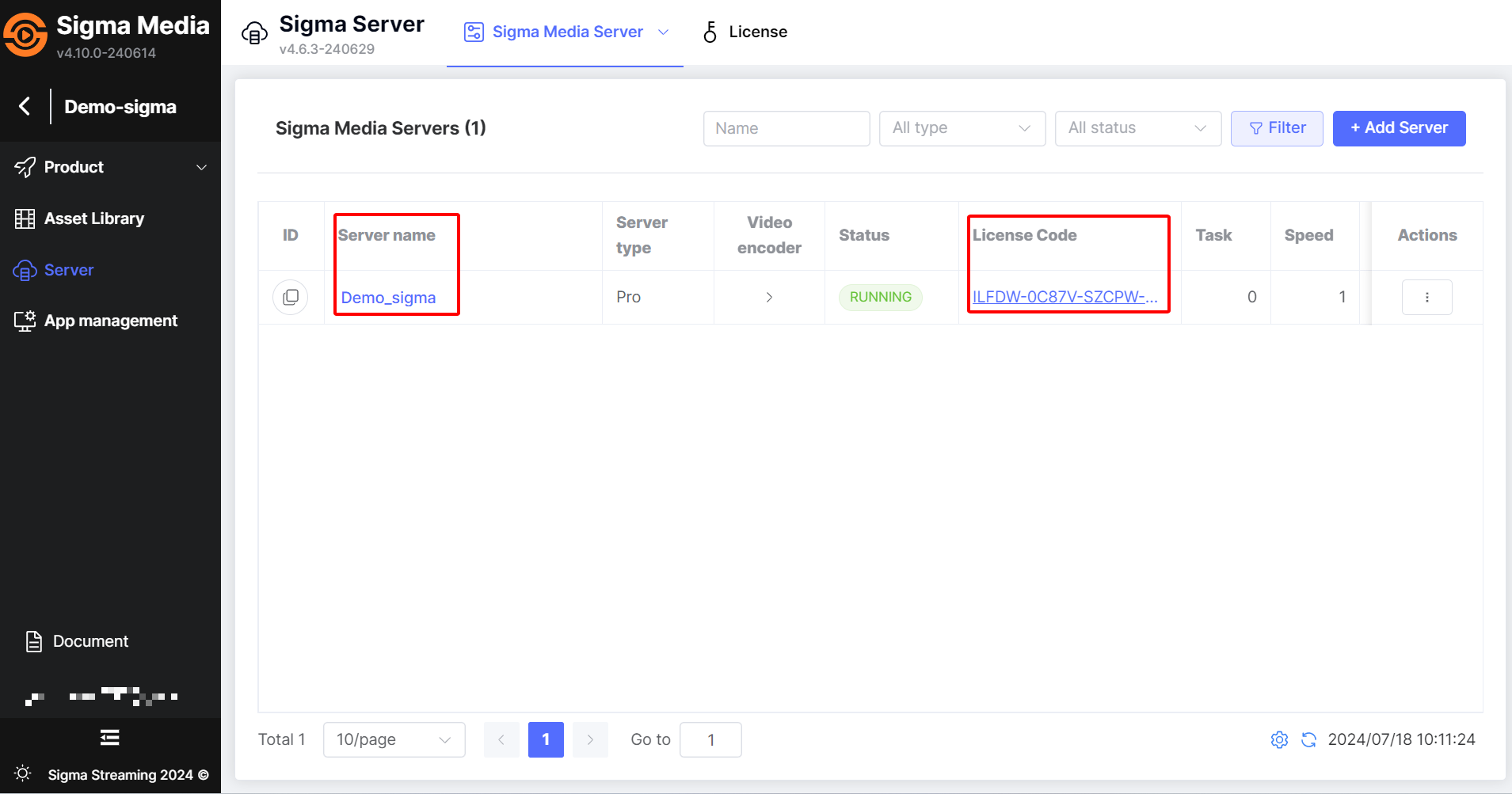Switch to the License tab
The width and height of the screenshot is (1512, 794).
coord(745,32)
